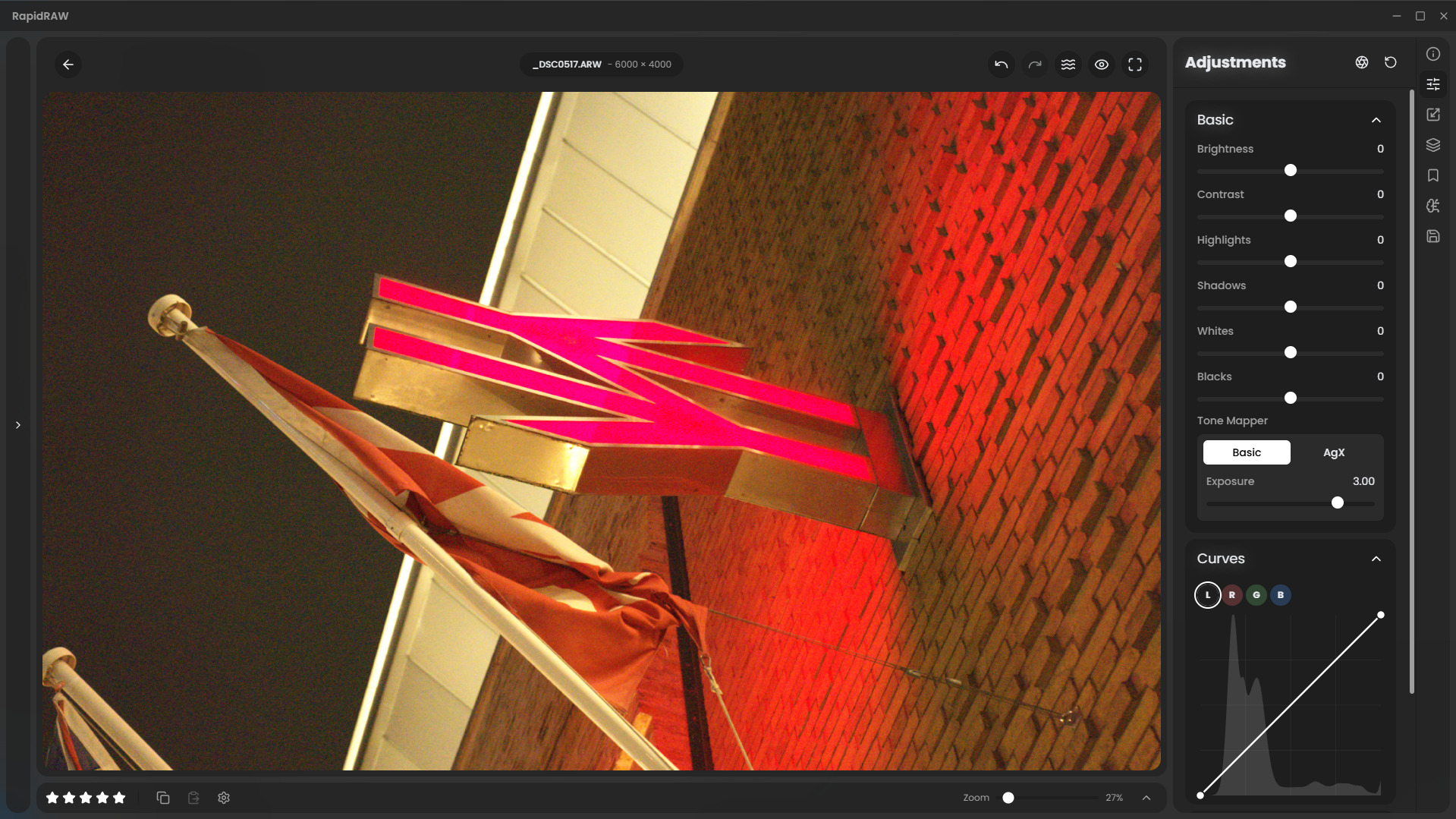Screen dimensions: 1456x819
Task: Select the red curve channel
Action: (1231, 595)
